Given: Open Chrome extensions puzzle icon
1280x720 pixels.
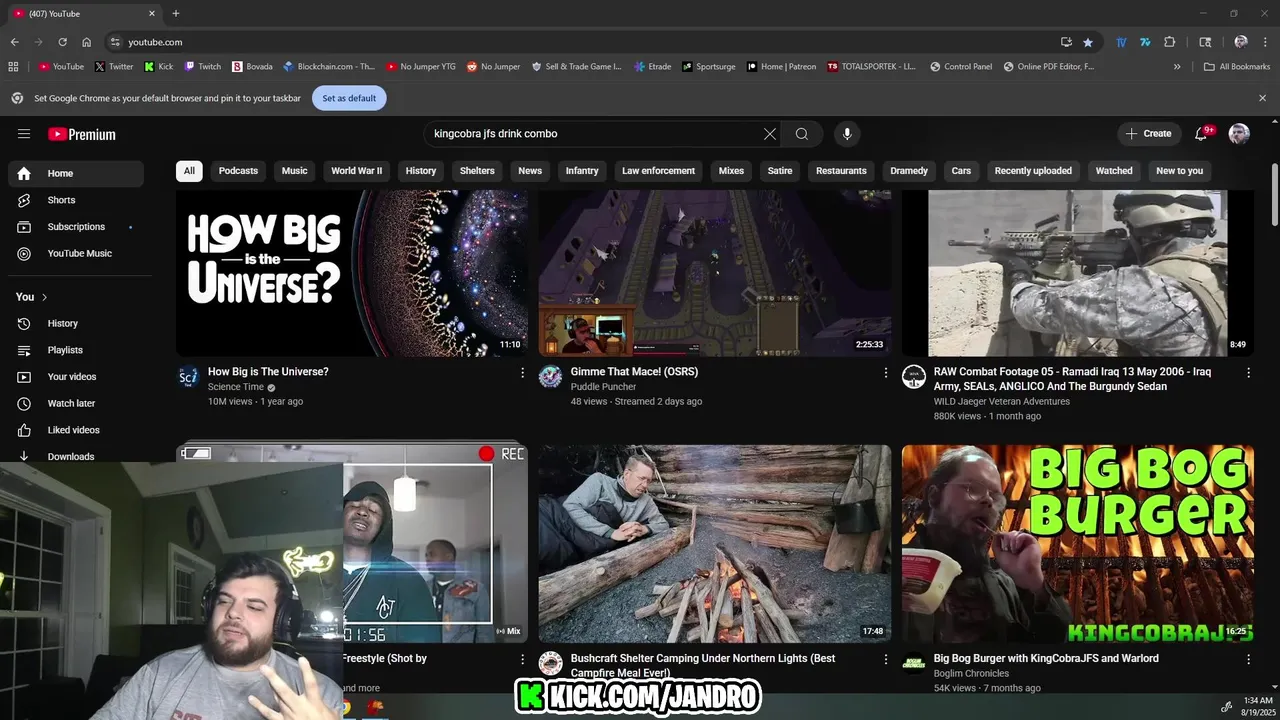Looking at the screenshot, I should click(1169, 42).
